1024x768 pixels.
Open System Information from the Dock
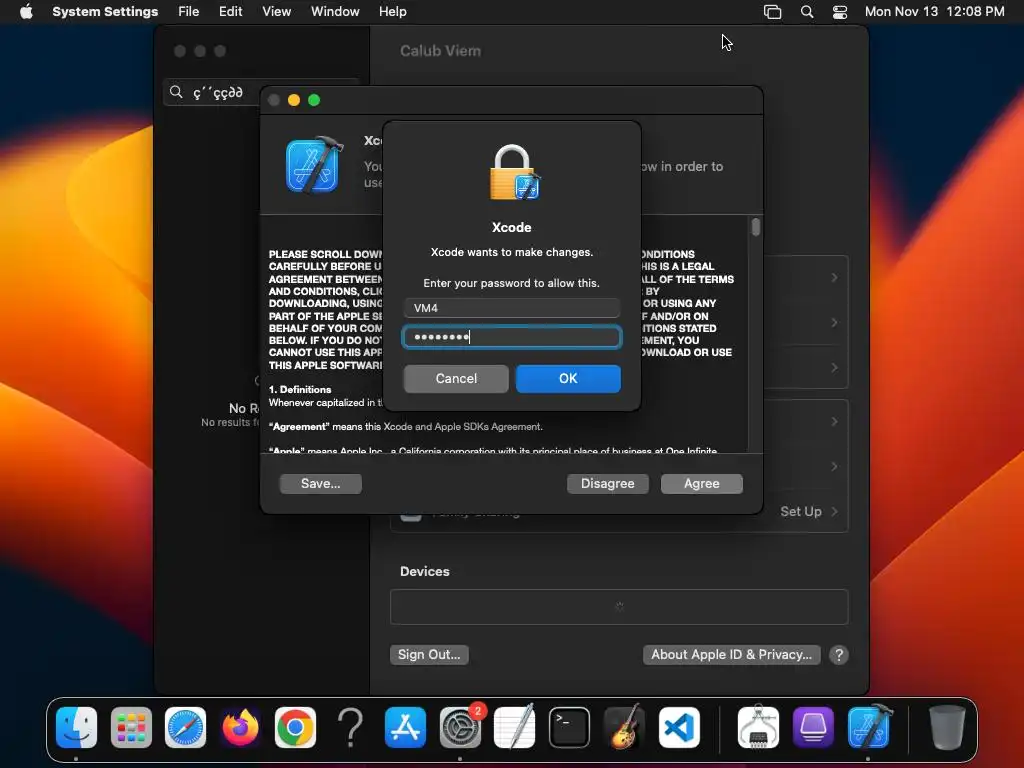[758, 728]
